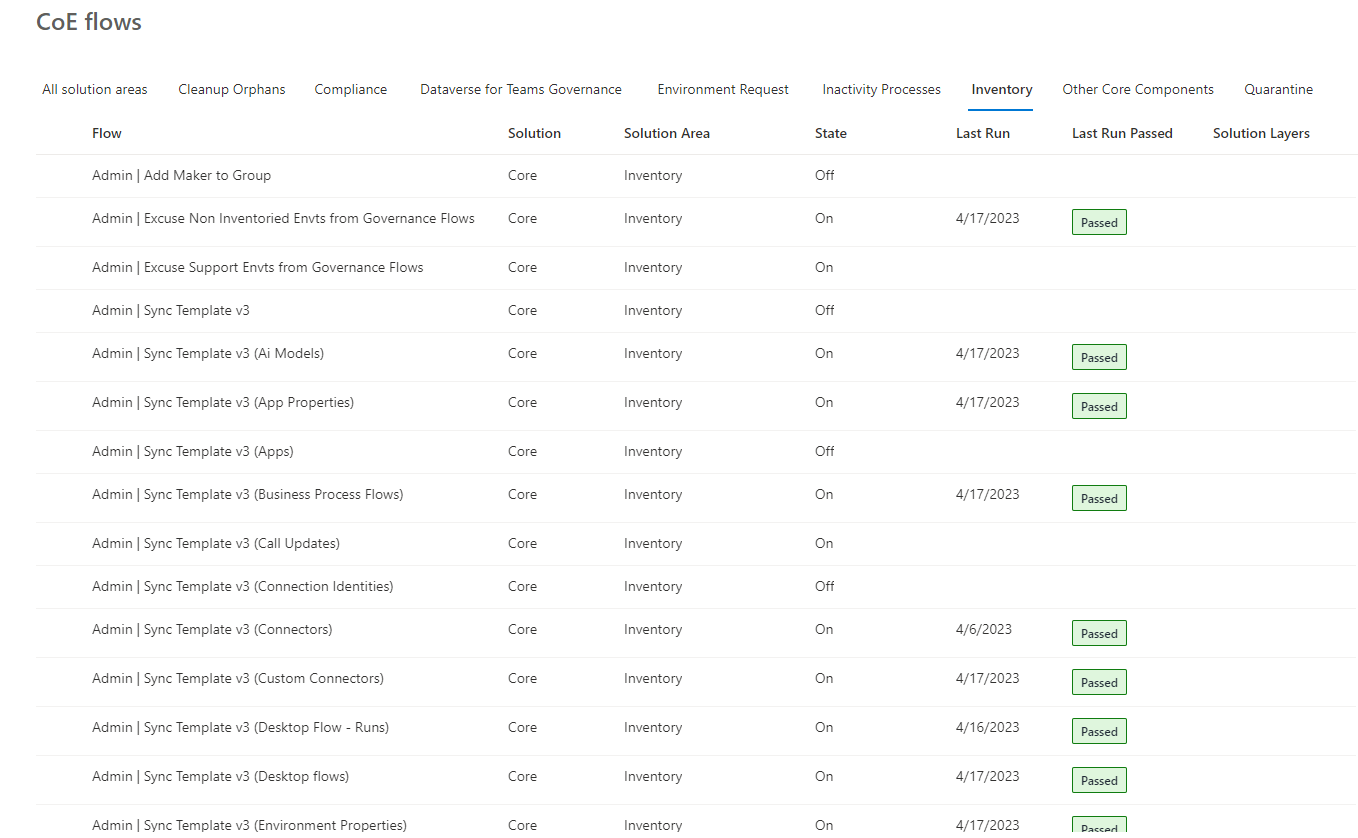Screen dimensions: 1358x838
Task: Click the On state for Sync Template v3 (Call Updates)
Action: click(823, 543)
